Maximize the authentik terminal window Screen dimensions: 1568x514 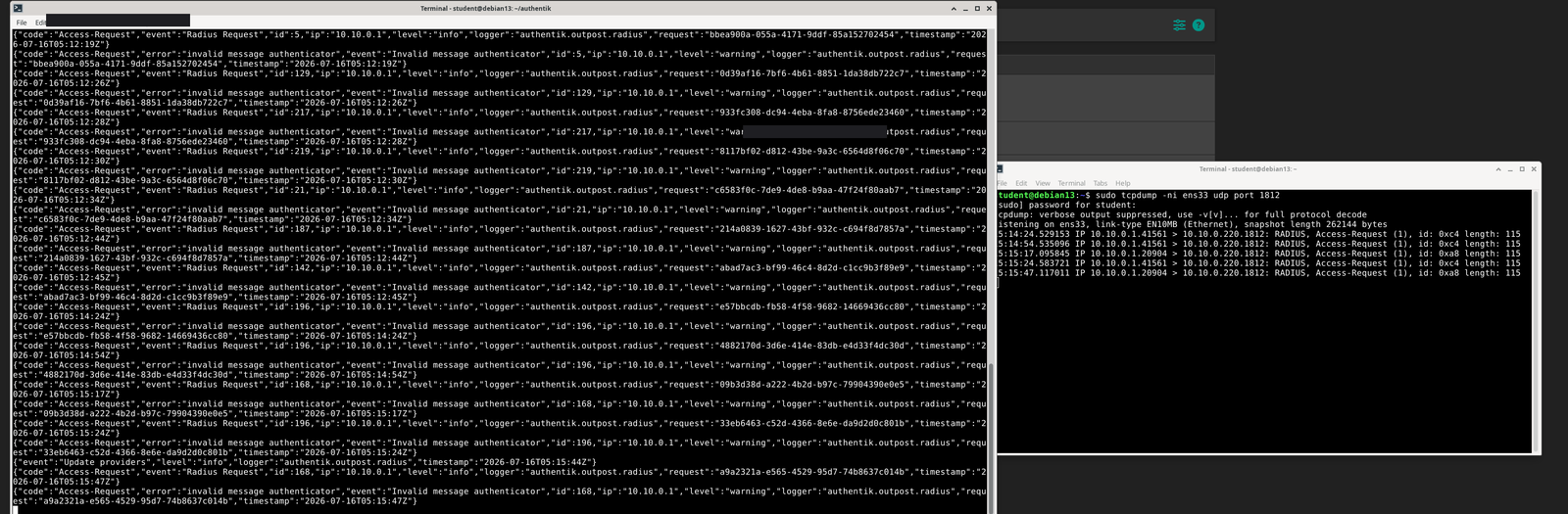[977, 8]
